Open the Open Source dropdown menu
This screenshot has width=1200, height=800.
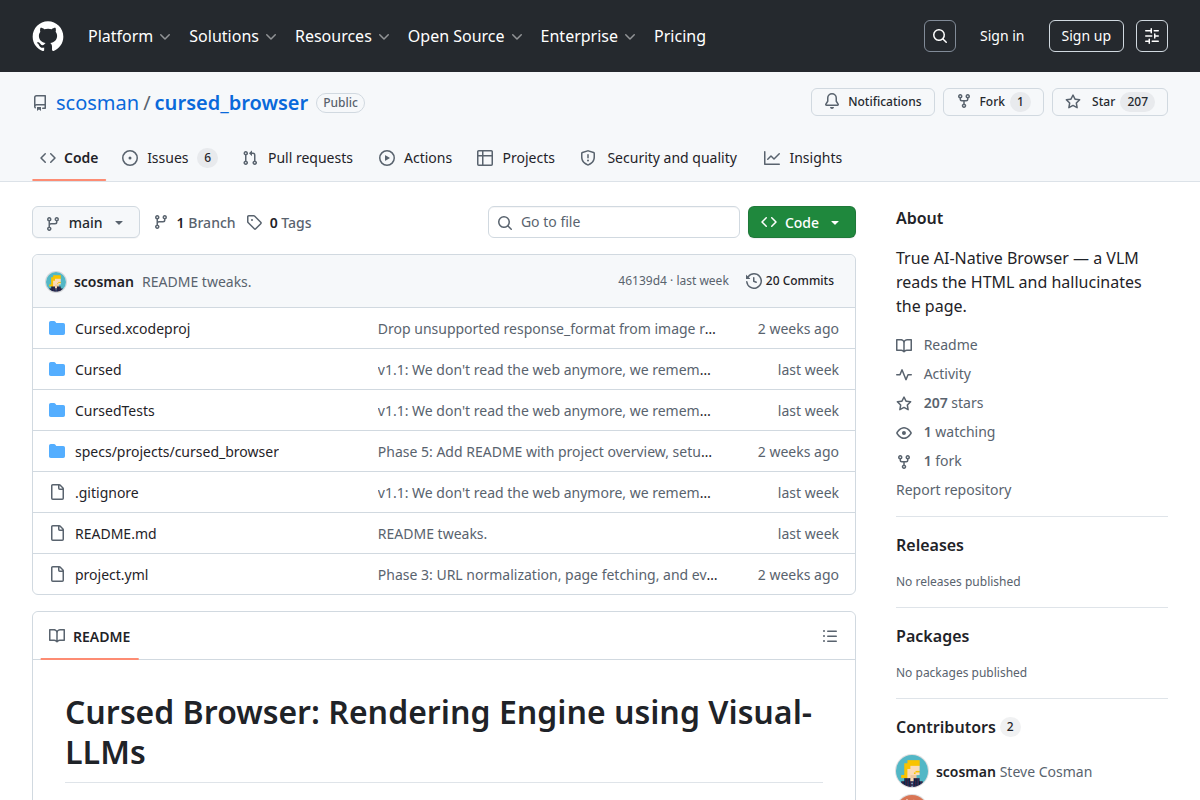(465, 36)
